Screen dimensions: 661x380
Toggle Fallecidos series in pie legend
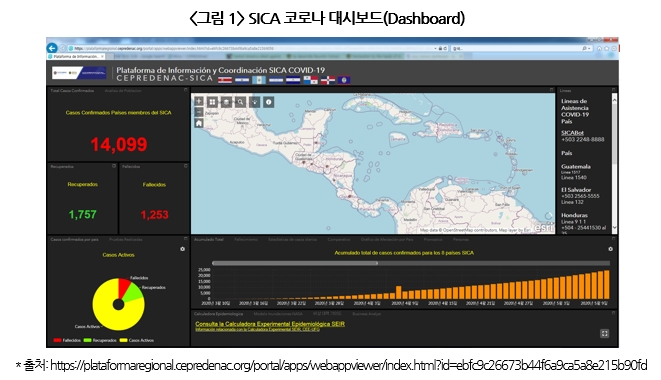67,340
